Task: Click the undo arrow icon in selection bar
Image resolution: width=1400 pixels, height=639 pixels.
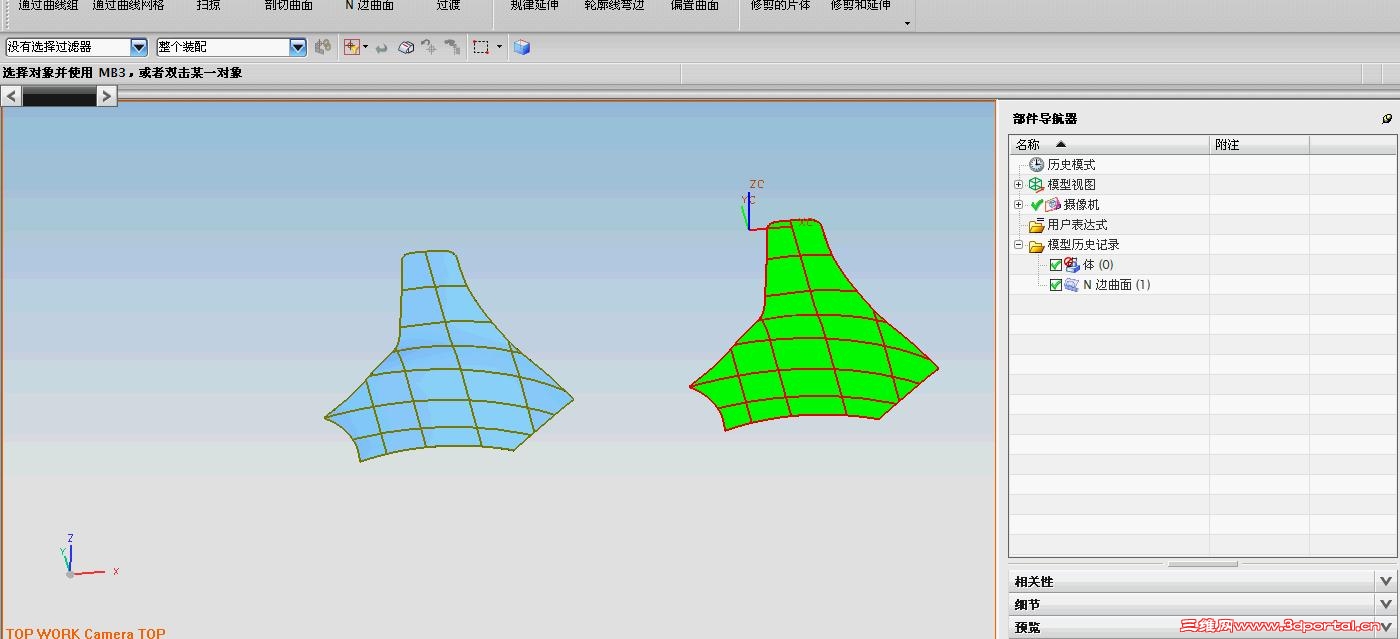Action: click(x=382, y=47)
